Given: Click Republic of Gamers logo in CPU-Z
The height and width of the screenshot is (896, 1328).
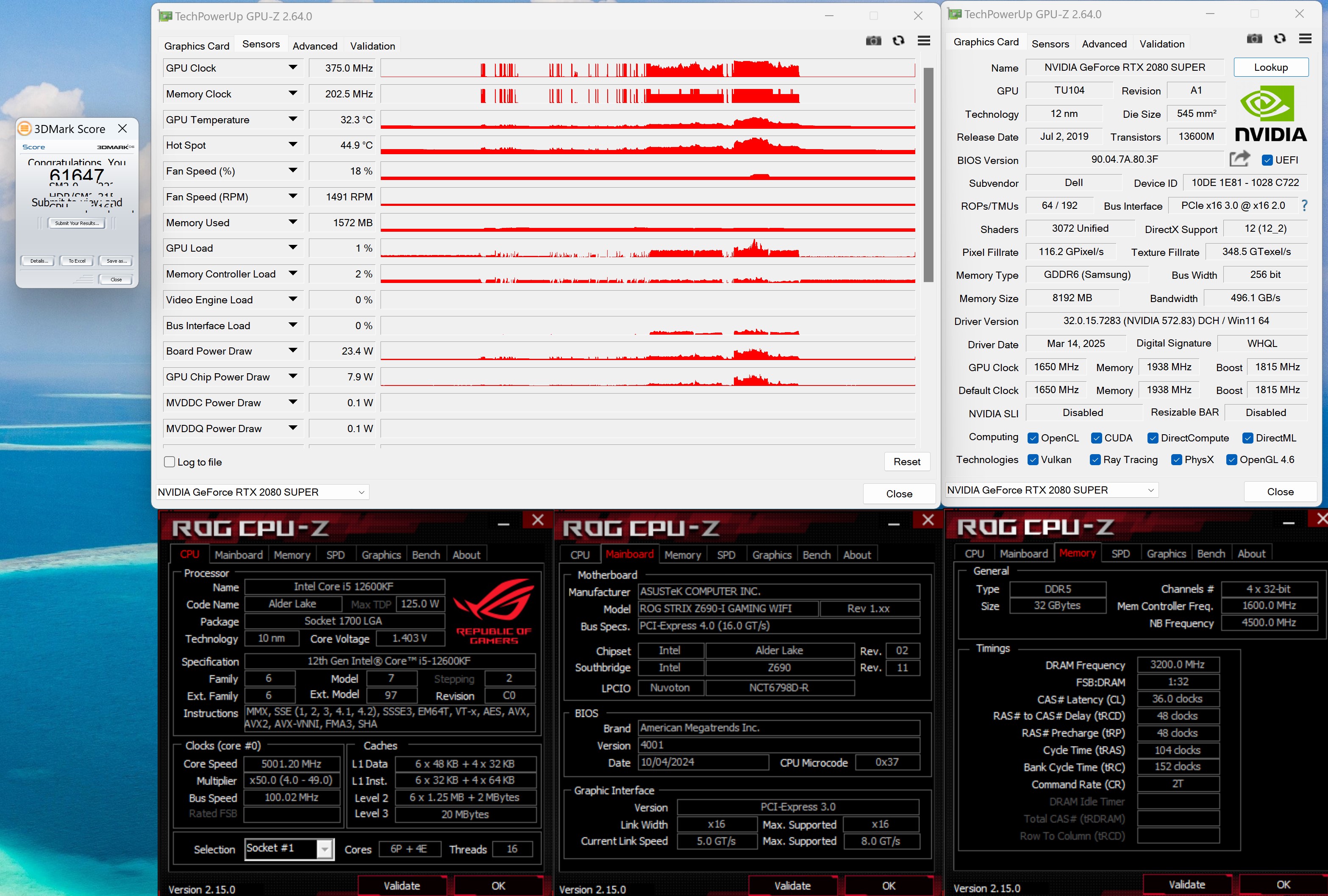Looking at the screenshot, I should [494, 612].
